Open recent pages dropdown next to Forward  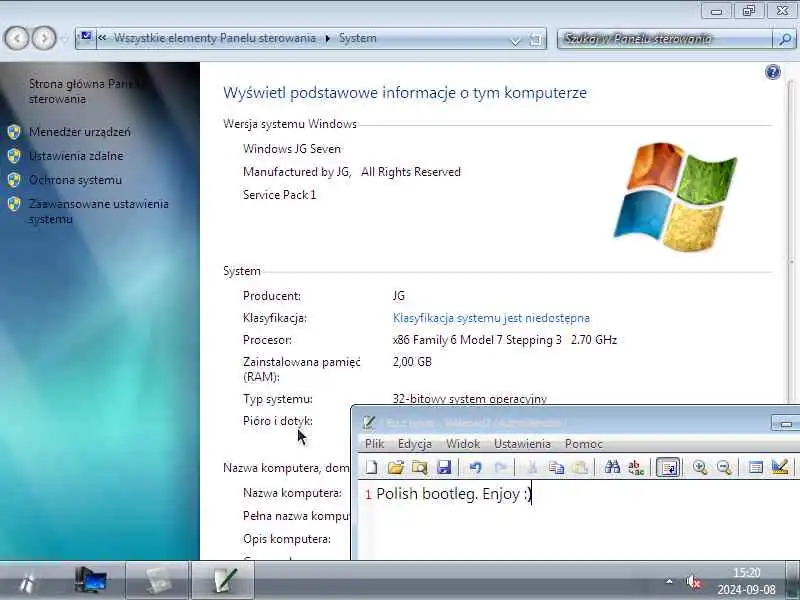(x=64, y=39)
